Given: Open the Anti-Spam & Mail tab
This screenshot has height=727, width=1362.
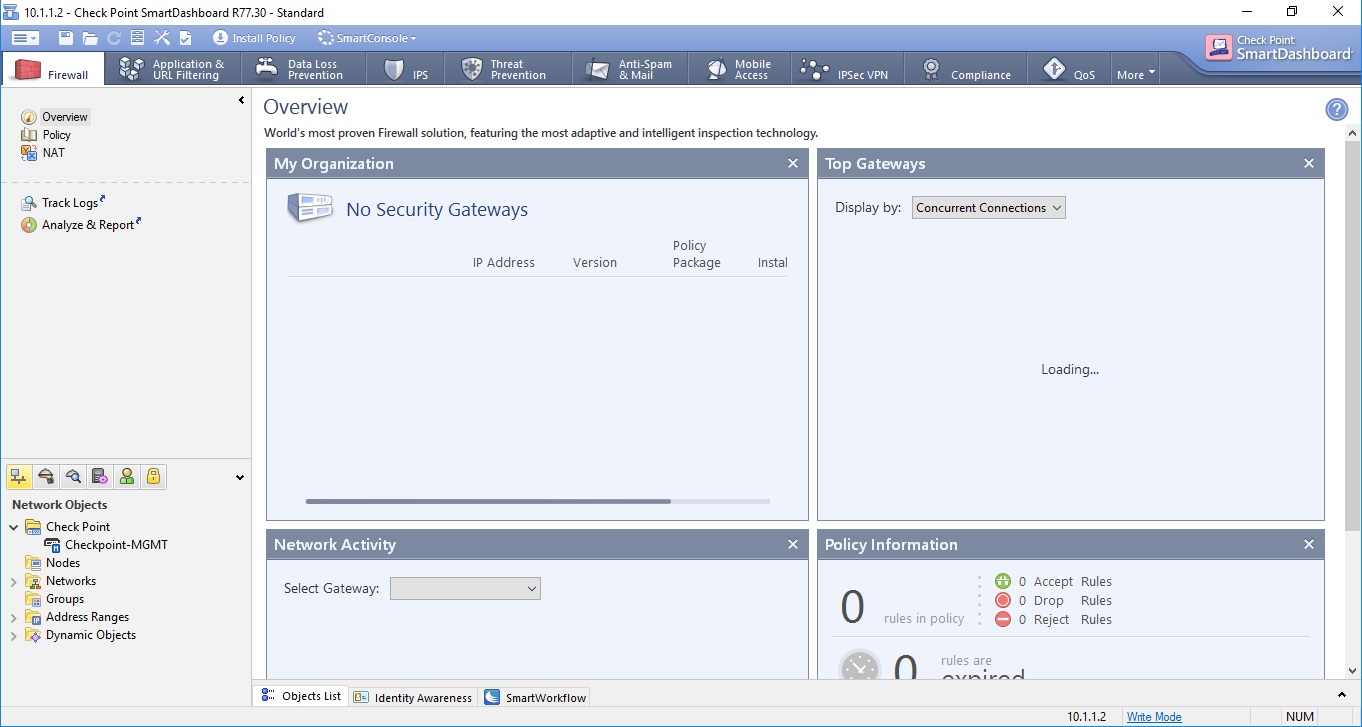Looking at the screenshot, I should [x=632, y=69].
